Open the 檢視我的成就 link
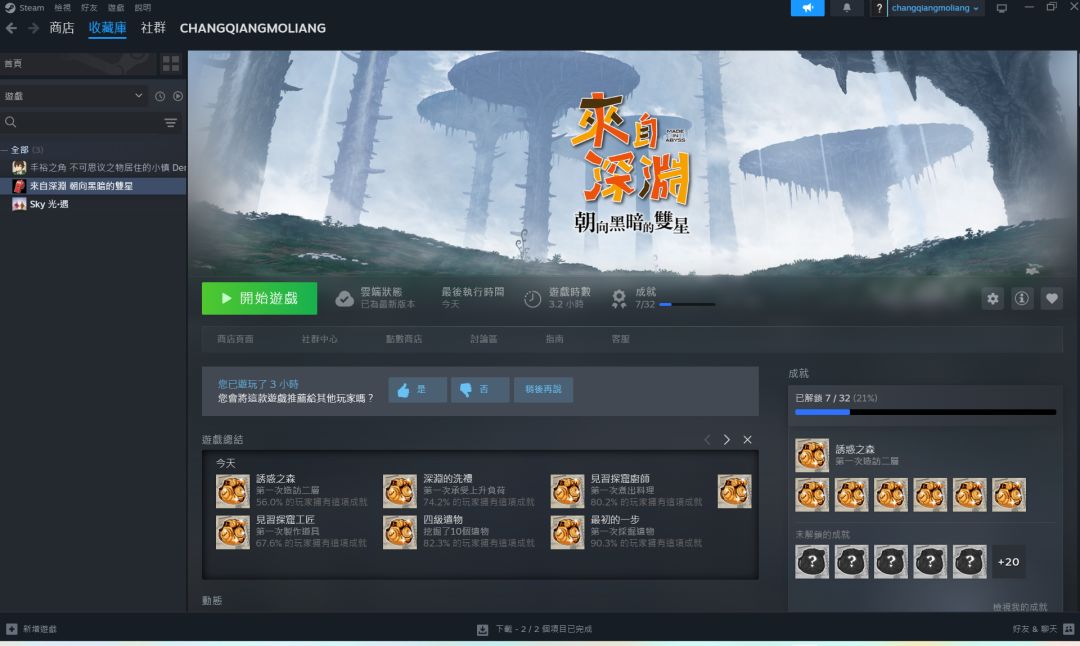The height and width of the screenshot is (646, 1080). coord(1020,607)
